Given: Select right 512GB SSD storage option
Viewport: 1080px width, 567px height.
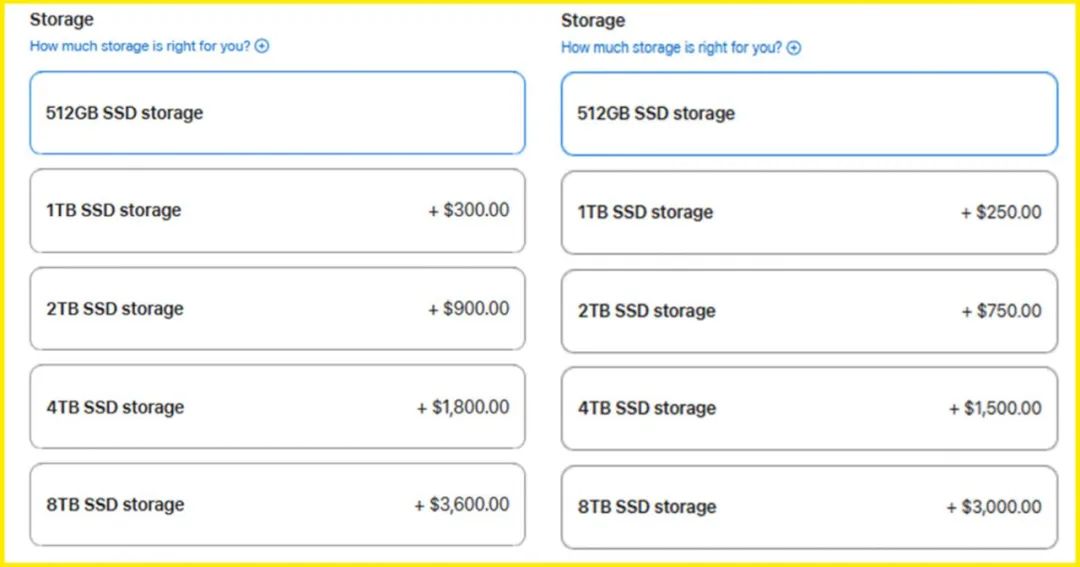Looking at the screenshot, I should click(x=809, y=114).
